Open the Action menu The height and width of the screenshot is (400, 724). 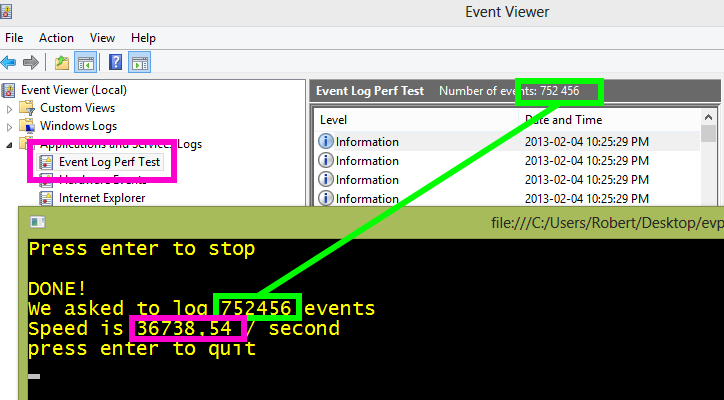[x=56, y=38]
